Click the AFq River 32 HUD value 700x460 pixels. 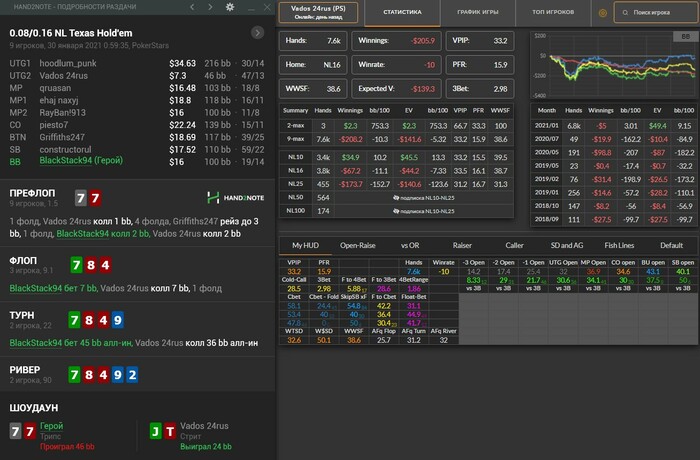coord(443,340)
